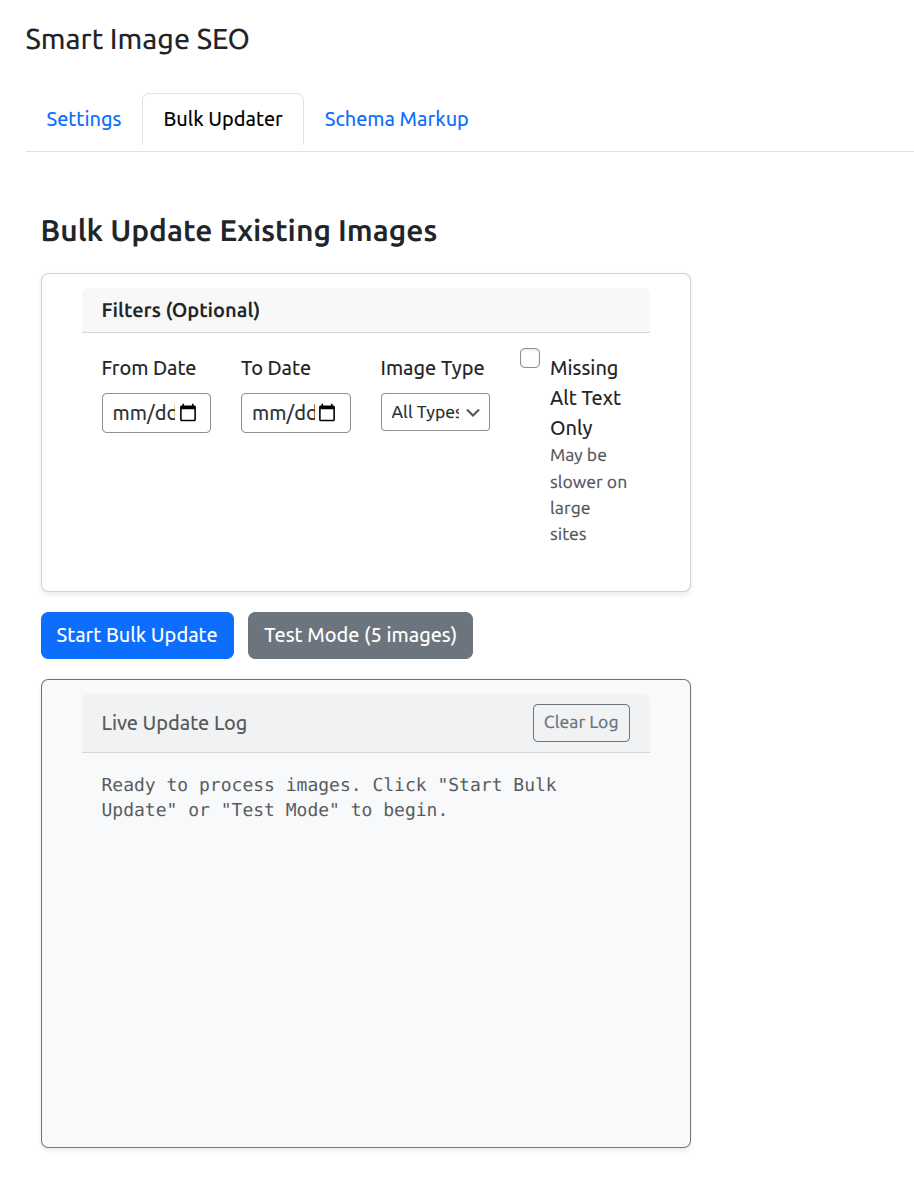
Task: Run Test Mode (5 images)
Action: click(360, 635)
